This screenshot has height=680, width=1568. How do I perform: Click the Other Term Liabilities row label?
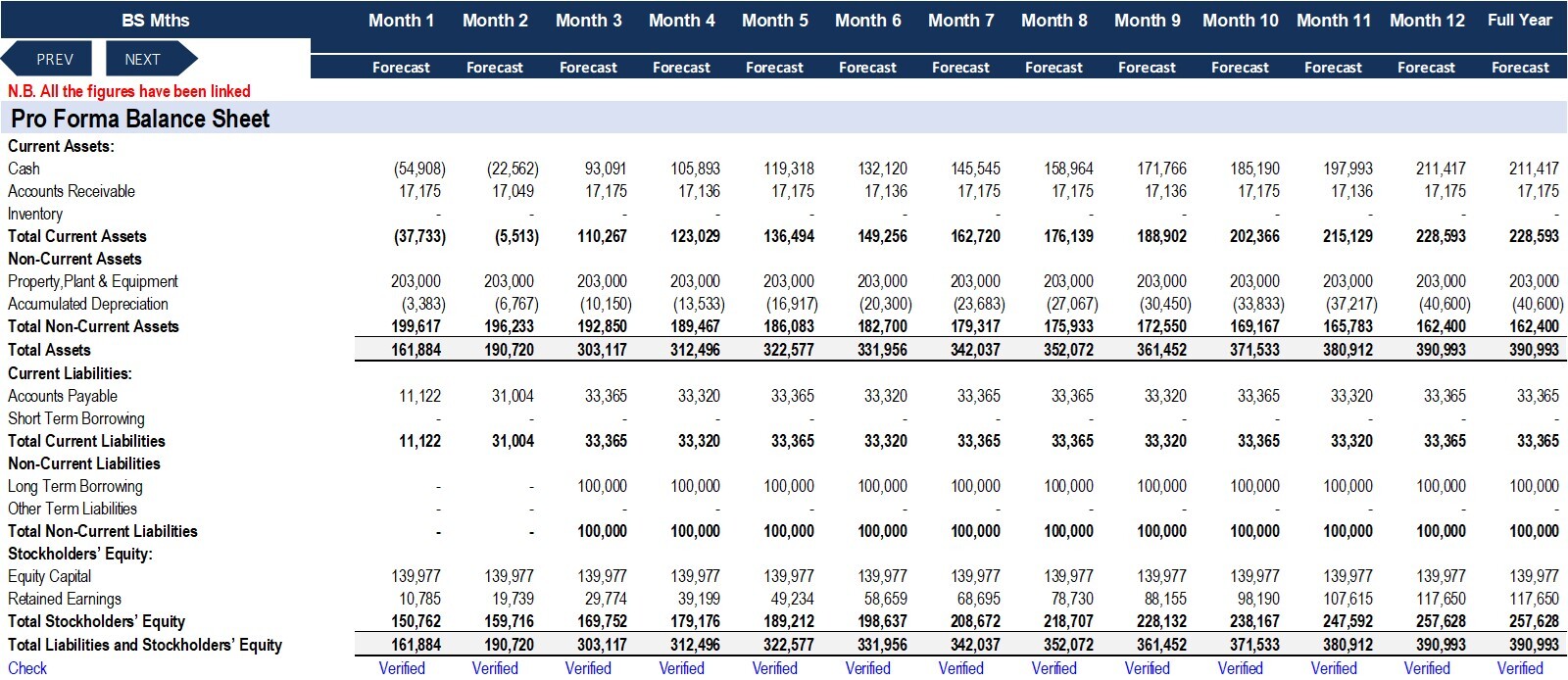click(72, 509)
